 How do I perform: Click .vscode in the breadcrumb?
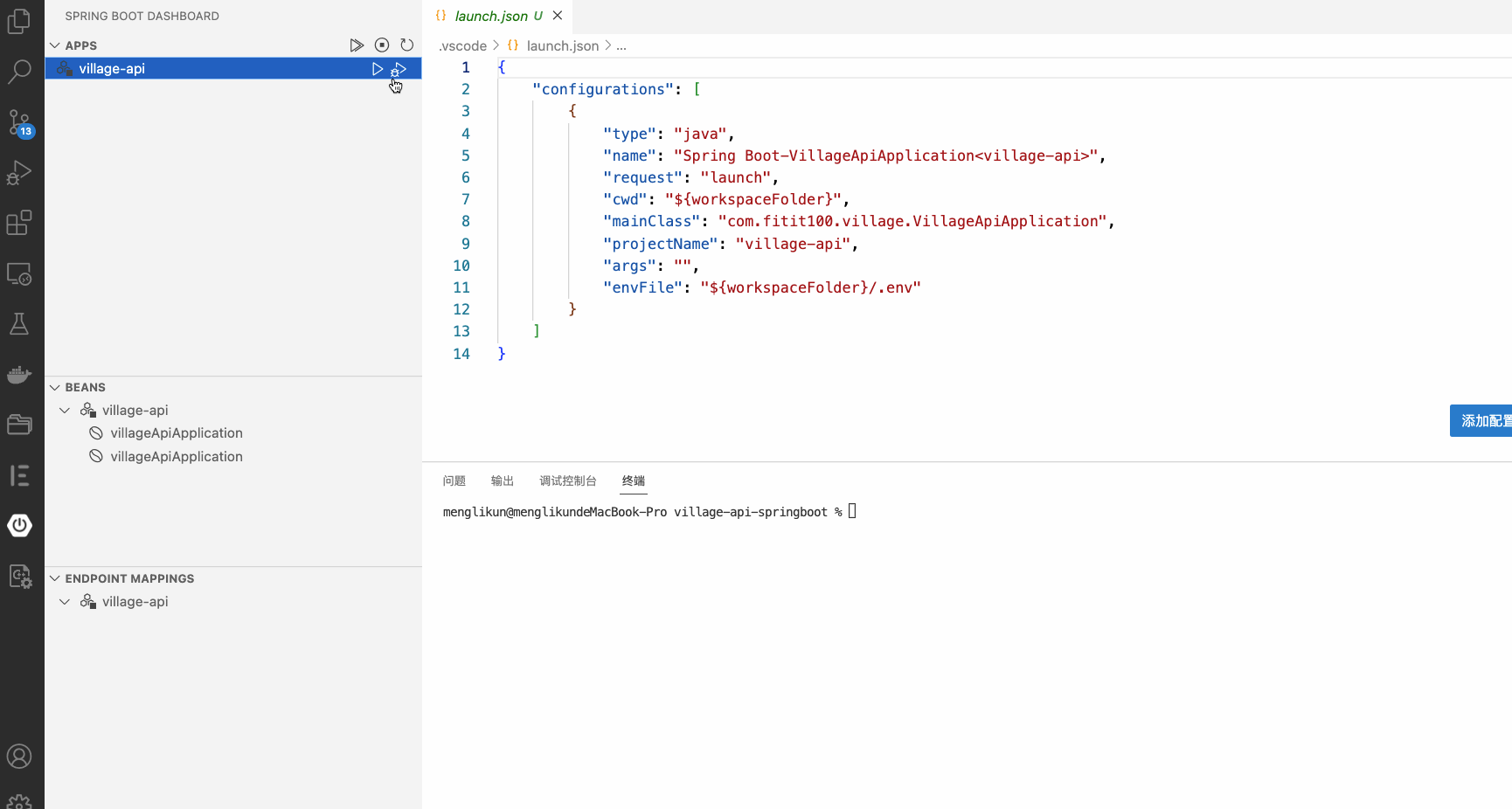click(x=463, y=45)
